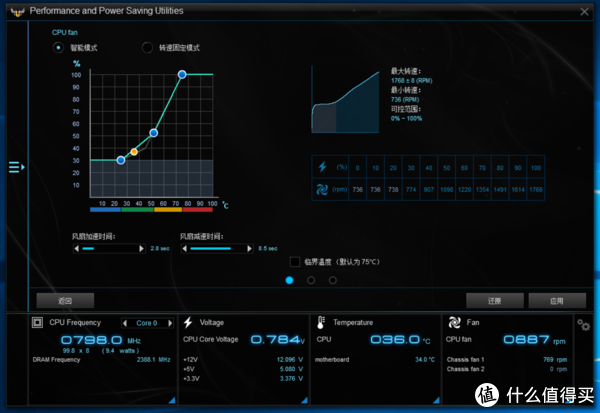Click the green temperature range color bar
The width and height of the screenshot is (600, 413).
click(x=137, y=209)
